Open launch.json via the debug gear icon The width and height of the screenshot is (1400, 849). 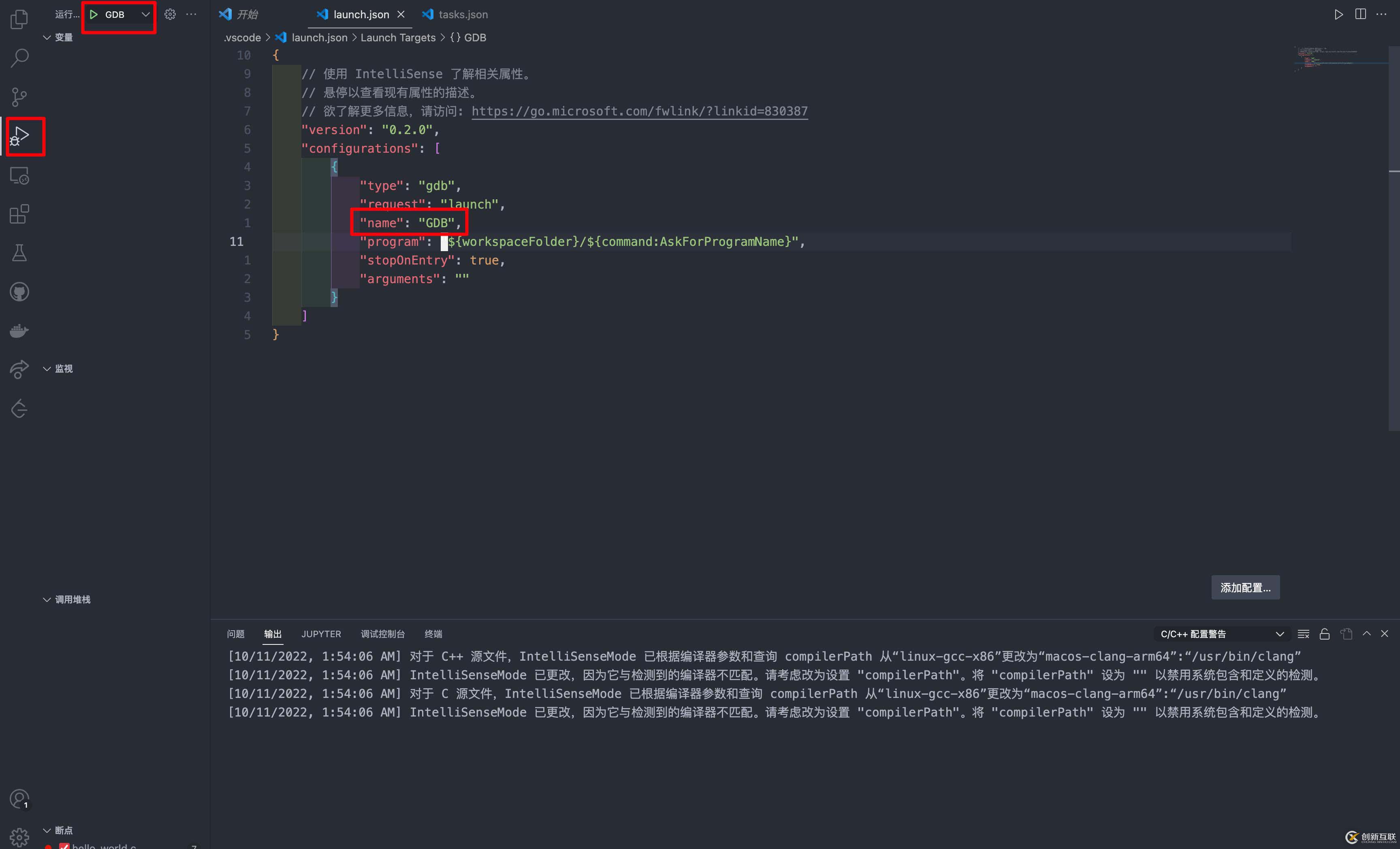(x=170, y=14)
